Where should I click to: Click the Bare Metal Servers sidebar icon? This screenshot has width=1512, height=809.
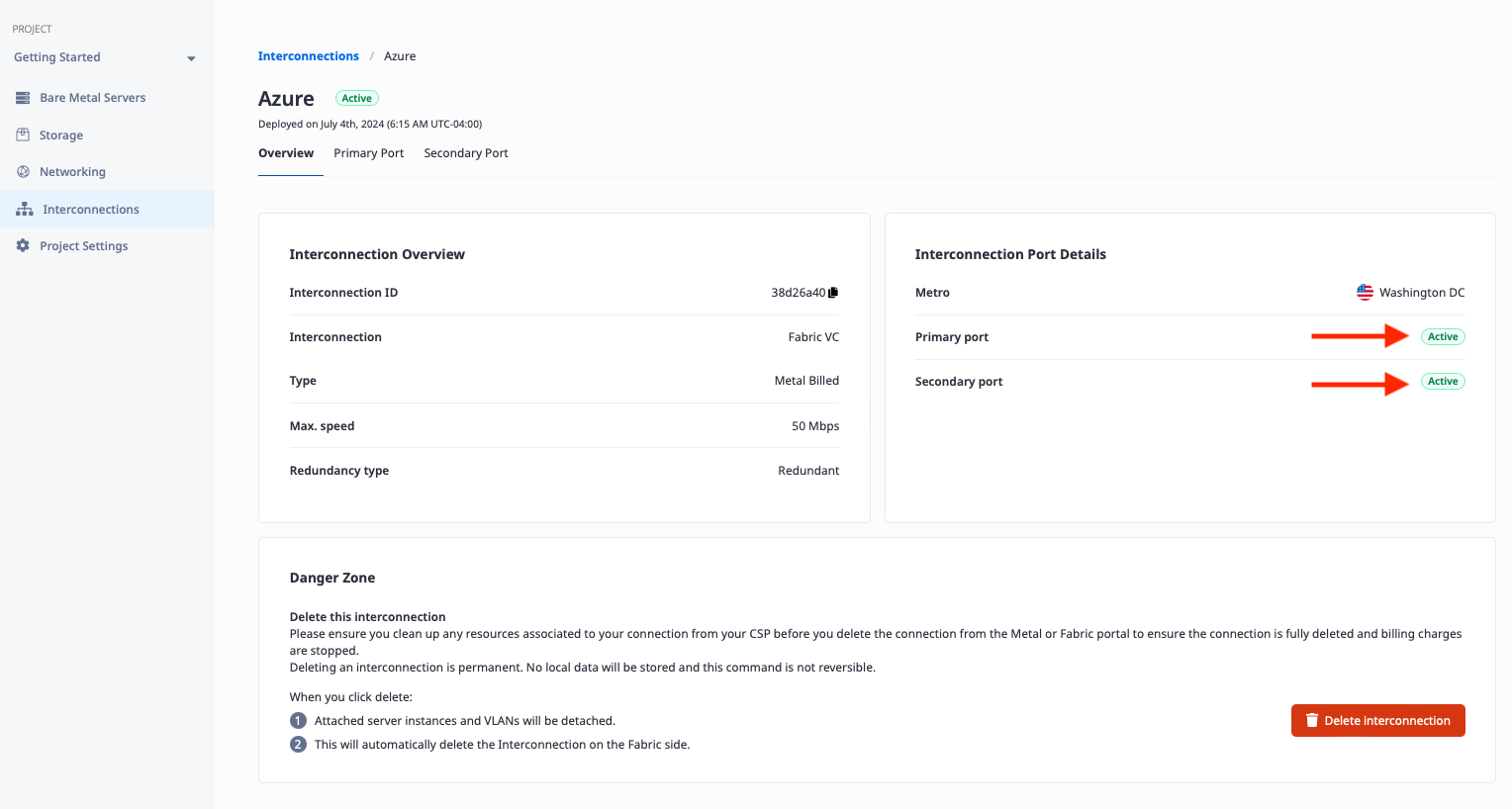pos(23,98)
